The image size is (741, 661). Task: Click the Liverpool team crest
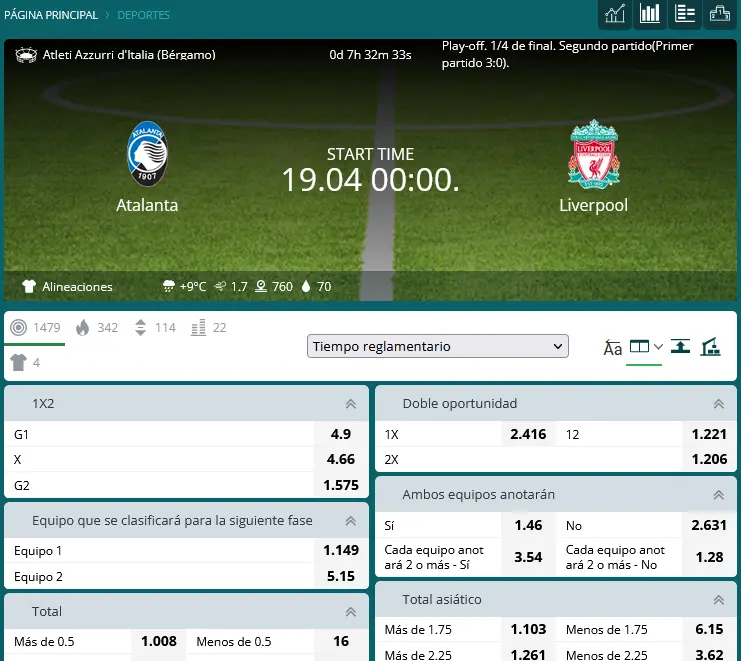click(x=593, y=154)
